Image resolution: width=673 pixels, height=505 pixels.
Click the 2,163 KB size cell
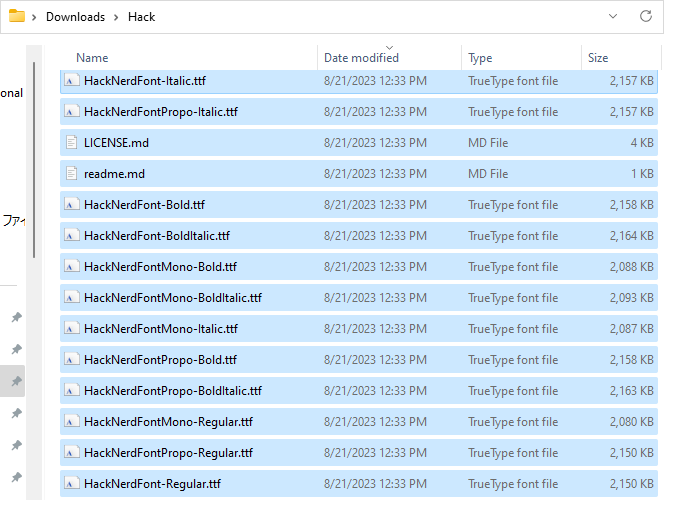click(x=632, y=391)
